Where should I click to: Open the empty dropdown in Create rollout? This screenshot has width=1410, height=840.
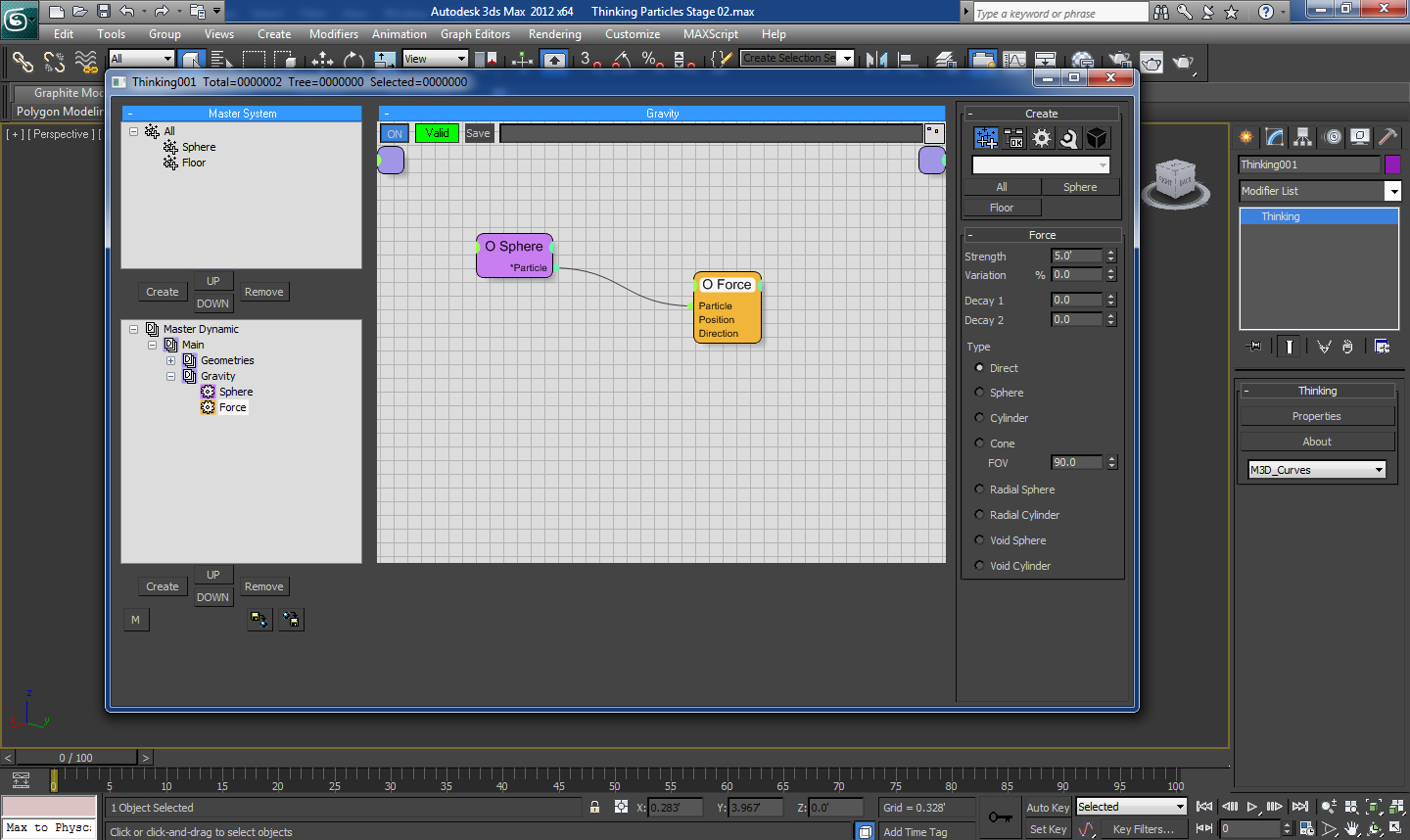[x=1041, y=164]
